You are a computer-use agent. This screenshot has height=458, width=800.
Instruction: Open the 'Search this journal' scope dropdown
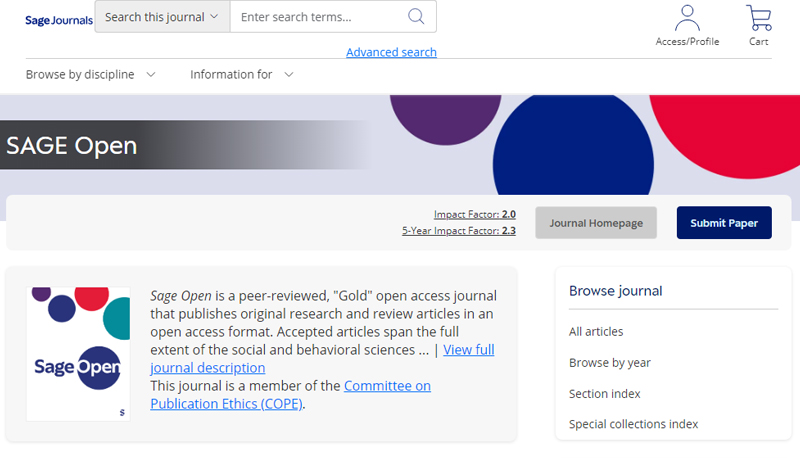pos(162,17)
